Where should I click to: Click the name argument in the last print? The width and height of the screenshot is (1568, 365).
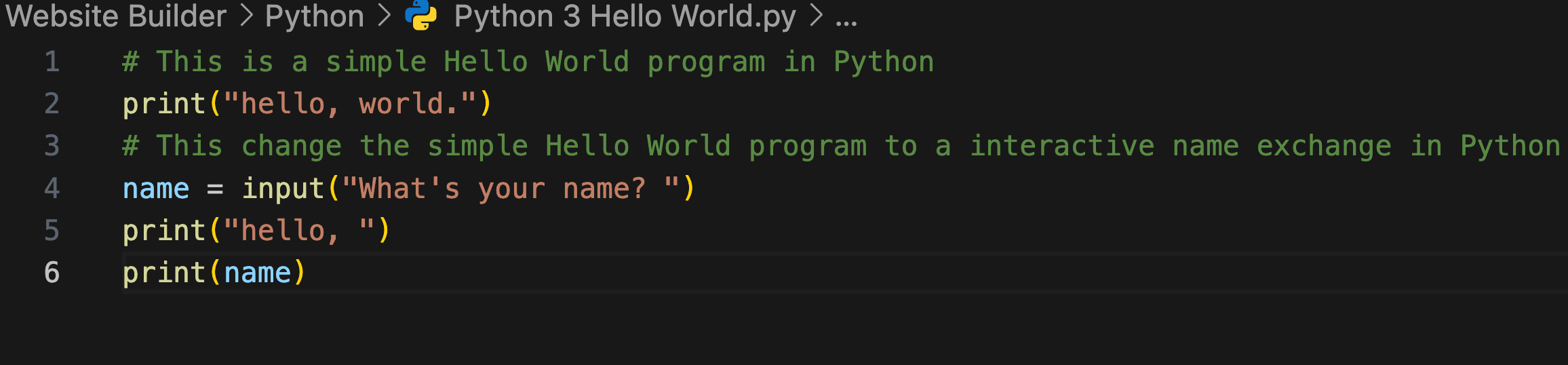257,273
